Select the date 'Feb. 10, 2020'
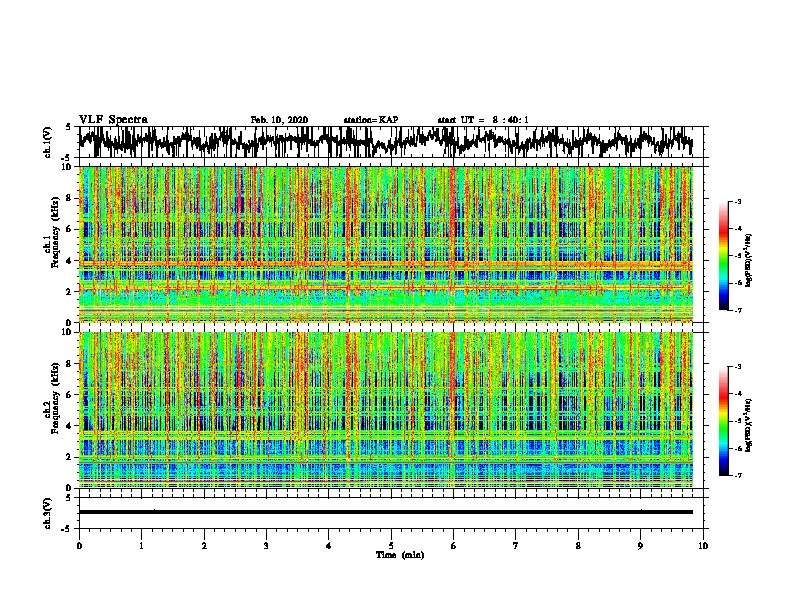The image size is (792, 612). pyautogui.click(x=279, y=120)
